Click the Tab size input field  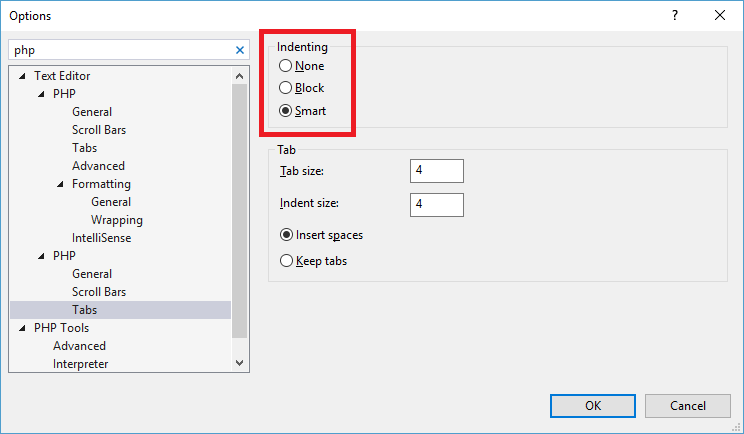point(437,171)
